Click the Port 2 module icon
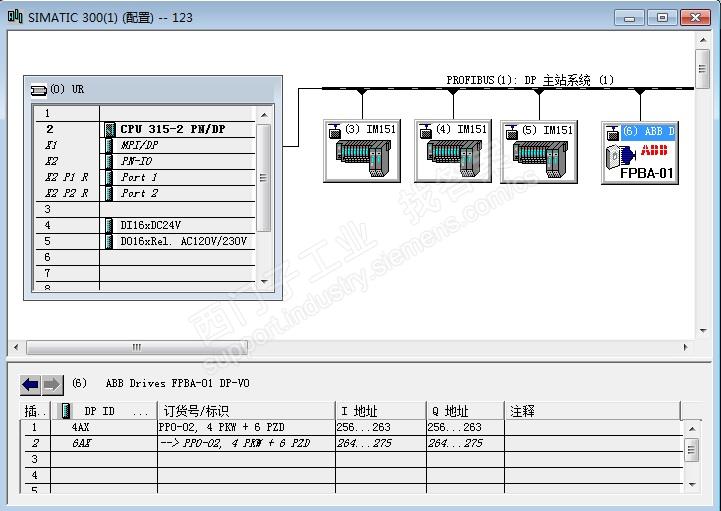Screen dimensions: 721x511 [109, 193]
